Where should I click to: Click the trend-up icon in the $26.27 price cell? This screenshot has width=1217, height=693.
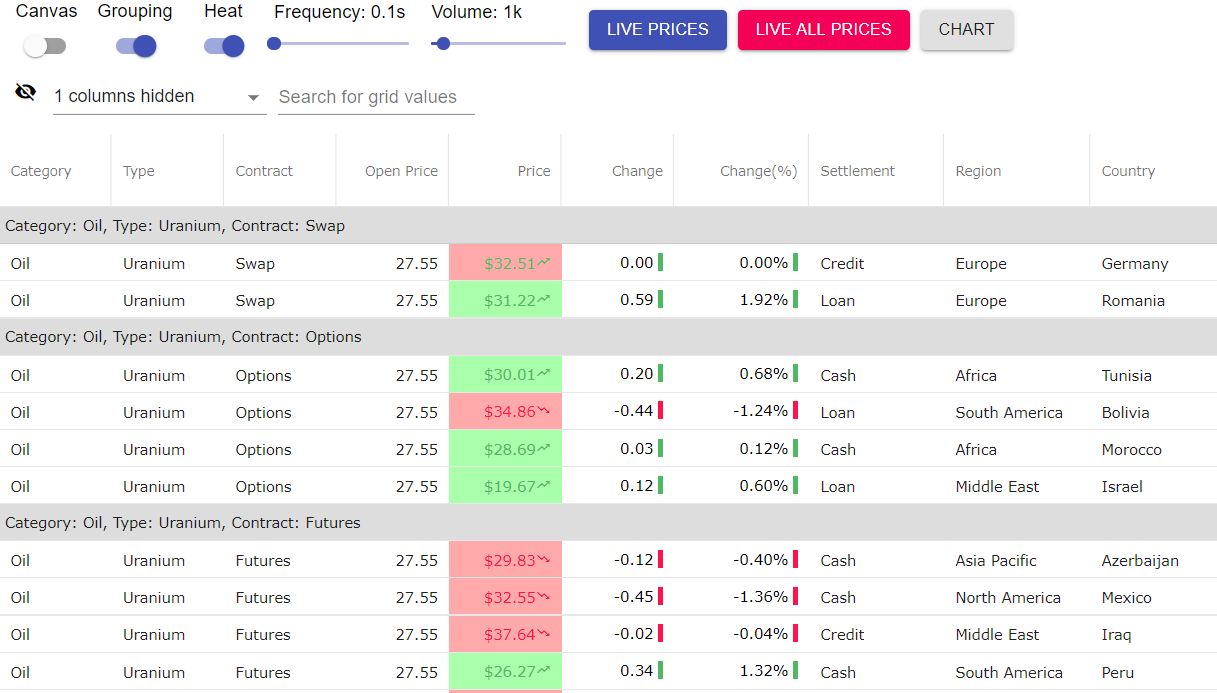(544, 672)
